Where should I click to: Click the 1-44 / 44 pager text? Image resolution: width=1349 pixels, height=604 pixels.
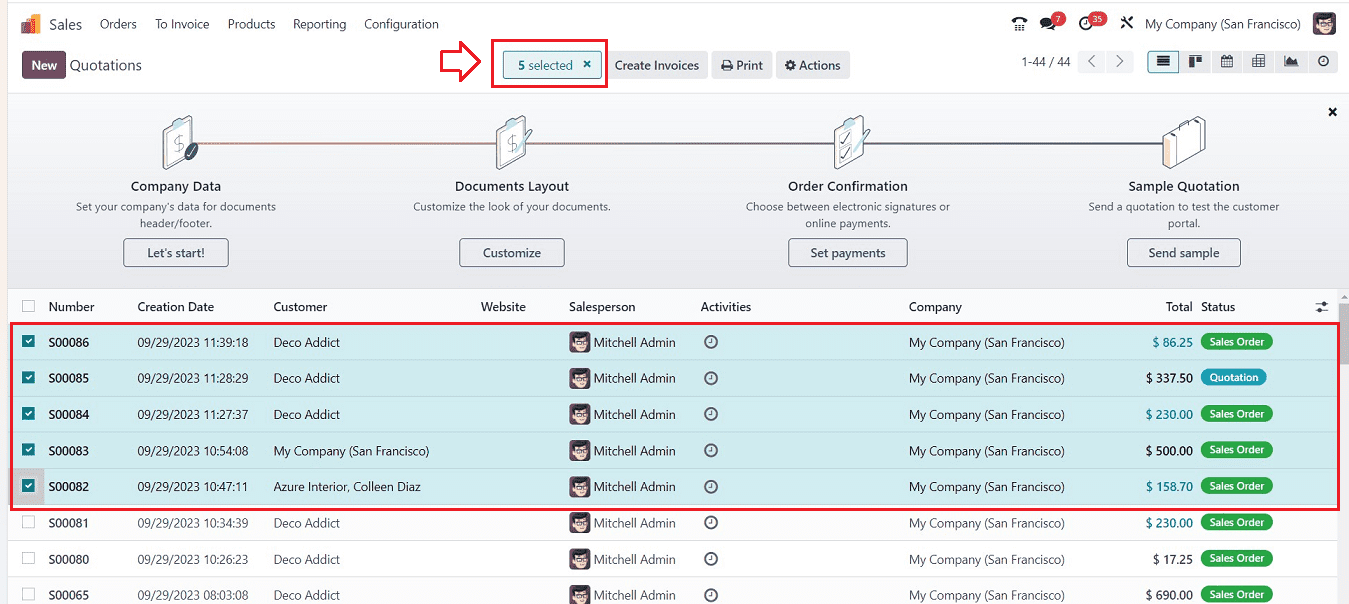(1046, 62)
